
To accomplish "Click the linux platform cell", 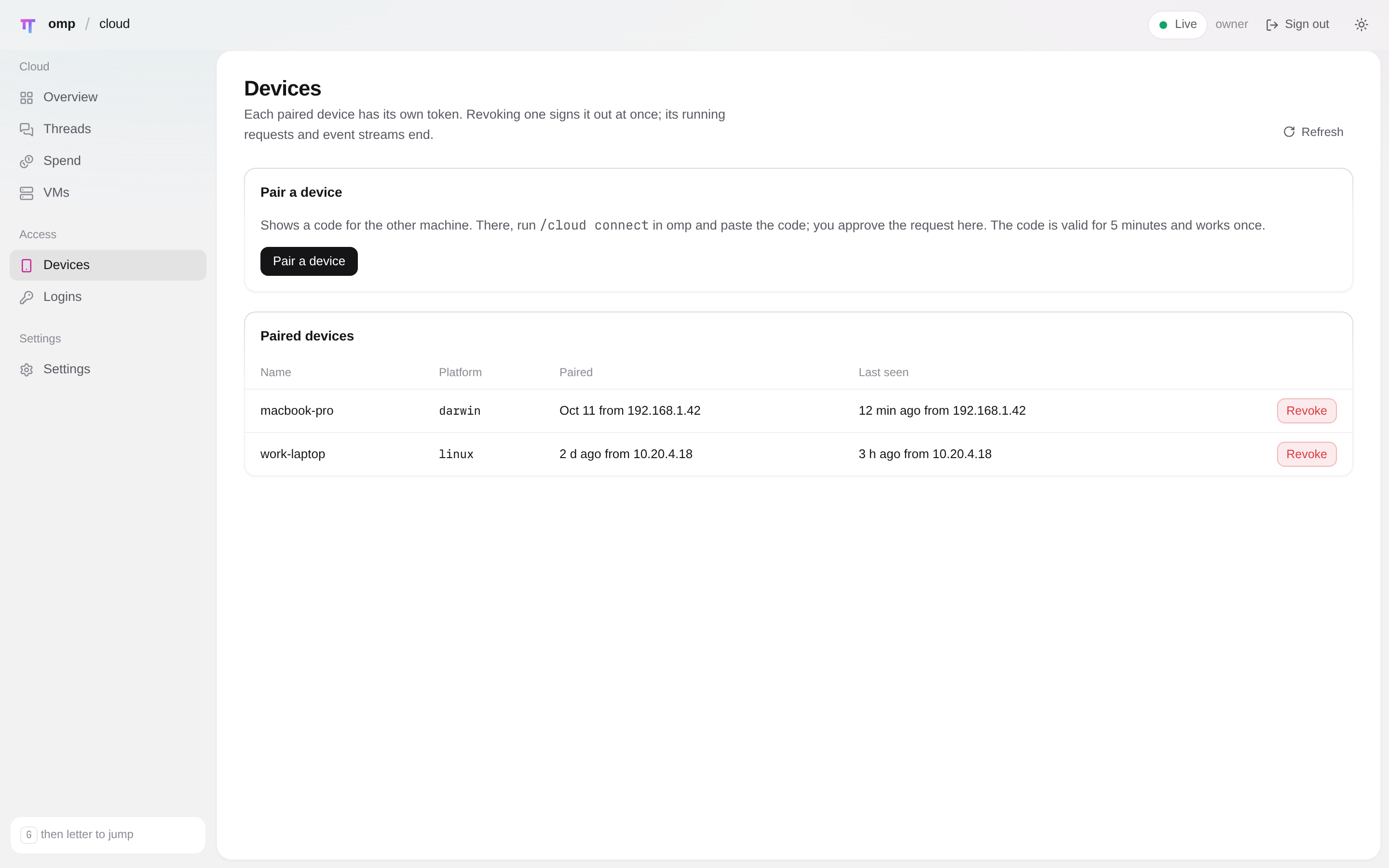I will click(456, 454).
